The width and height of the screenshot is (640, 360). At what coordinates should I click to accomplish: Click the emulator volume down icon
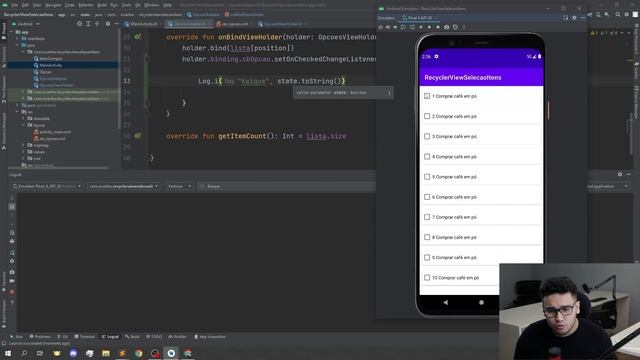(395, 27)
